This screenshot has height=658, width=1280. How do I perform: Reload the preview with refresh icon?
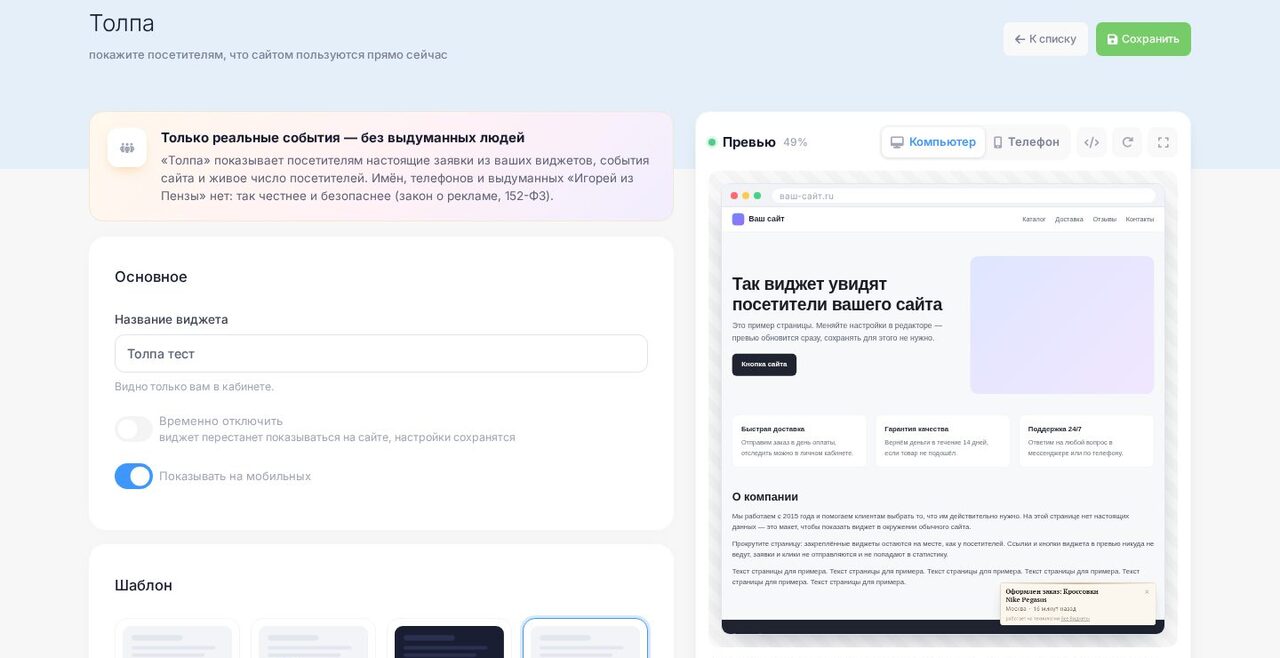click(1127, 142)
